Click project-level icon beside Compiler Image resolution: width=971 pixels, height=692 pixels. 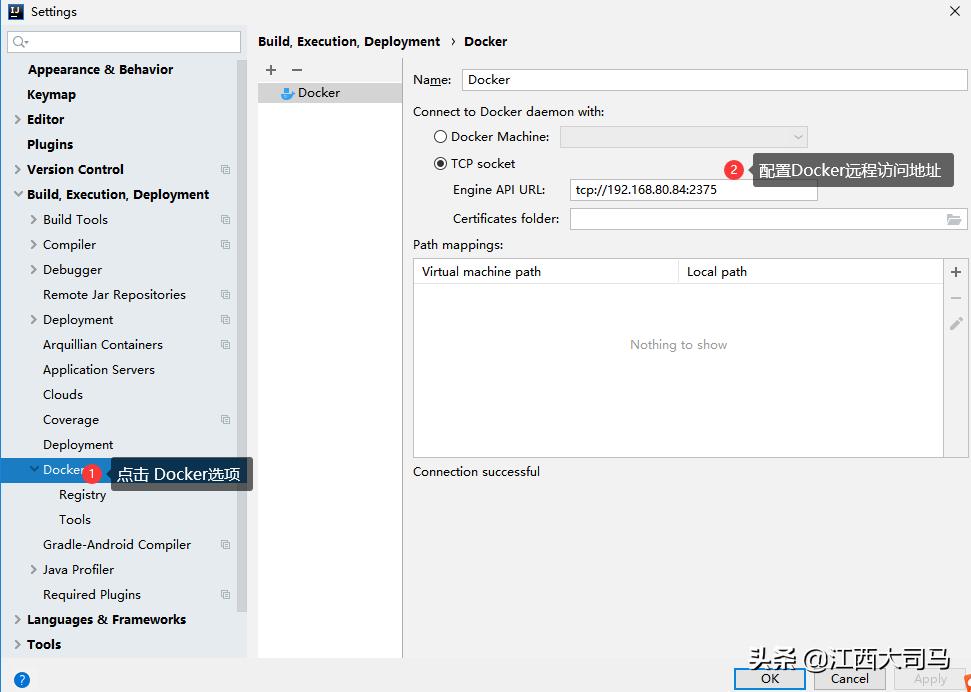point(225,245)
